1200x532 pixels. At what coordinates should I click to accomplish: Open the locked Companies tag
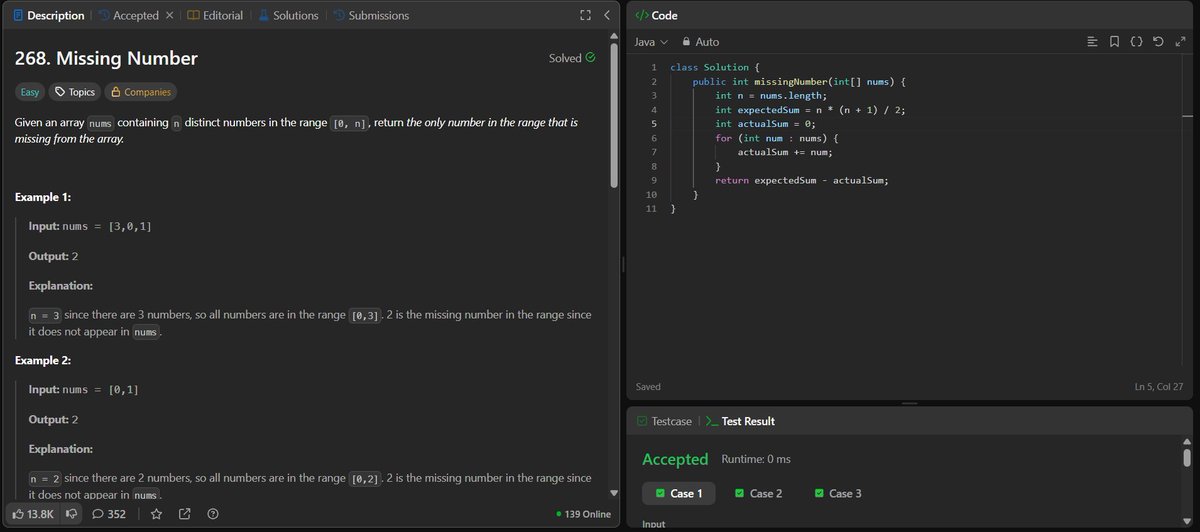click(141, 92)
